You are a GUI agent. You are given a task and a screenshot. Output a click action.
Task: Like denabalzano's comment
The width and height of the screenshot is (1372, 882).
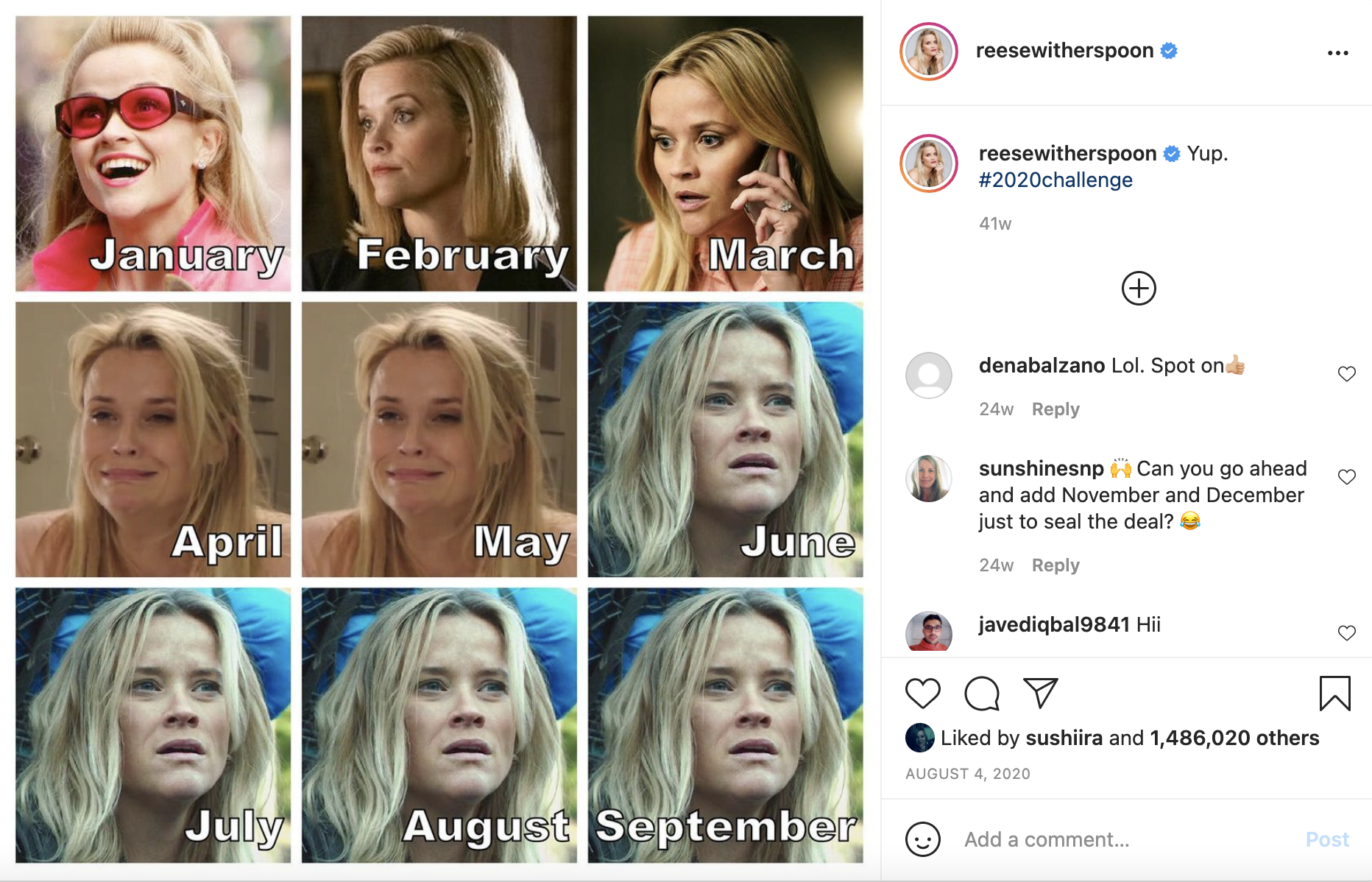coord(1346,374)
